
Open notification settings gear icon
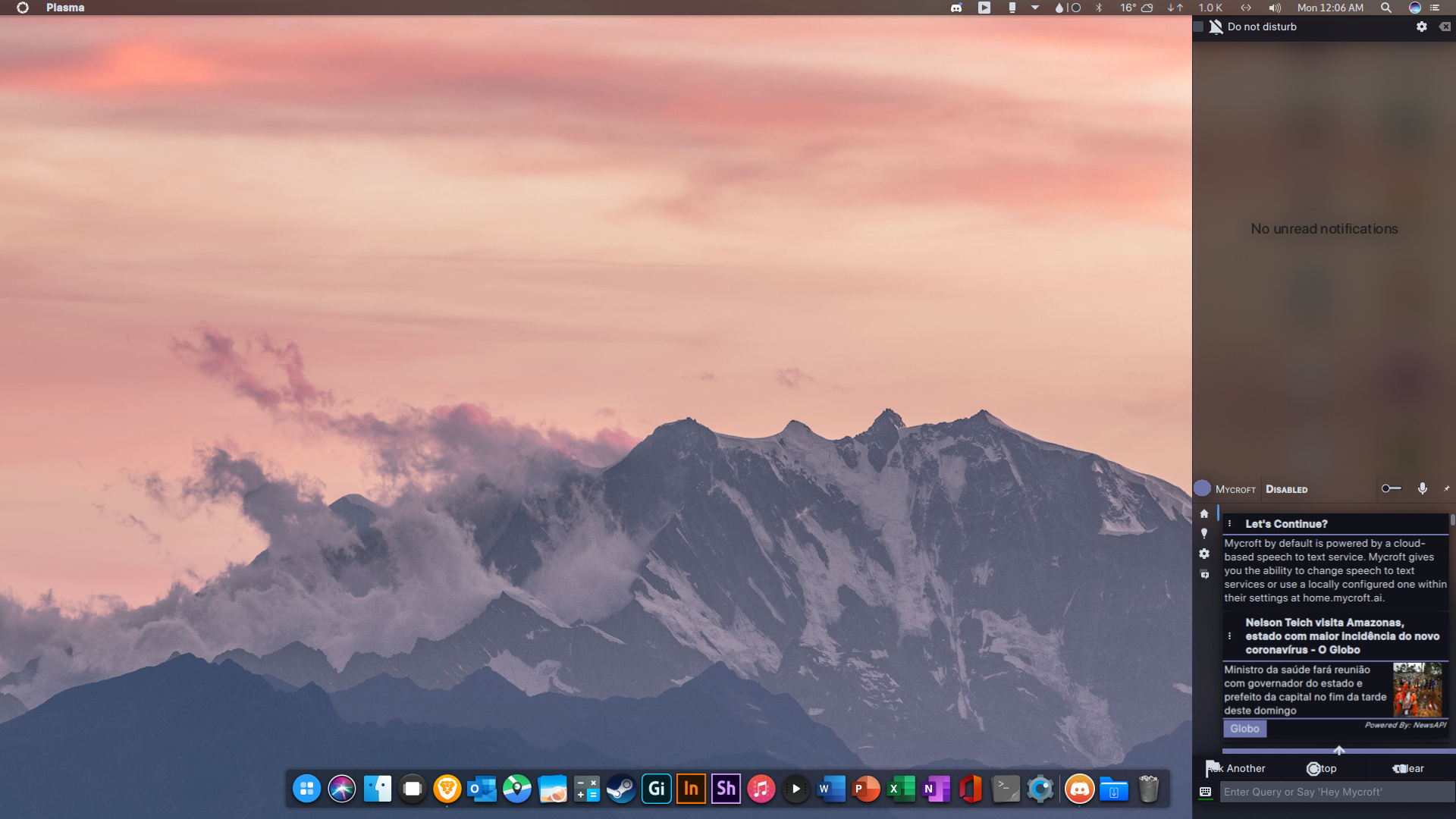pos(1422,27)
